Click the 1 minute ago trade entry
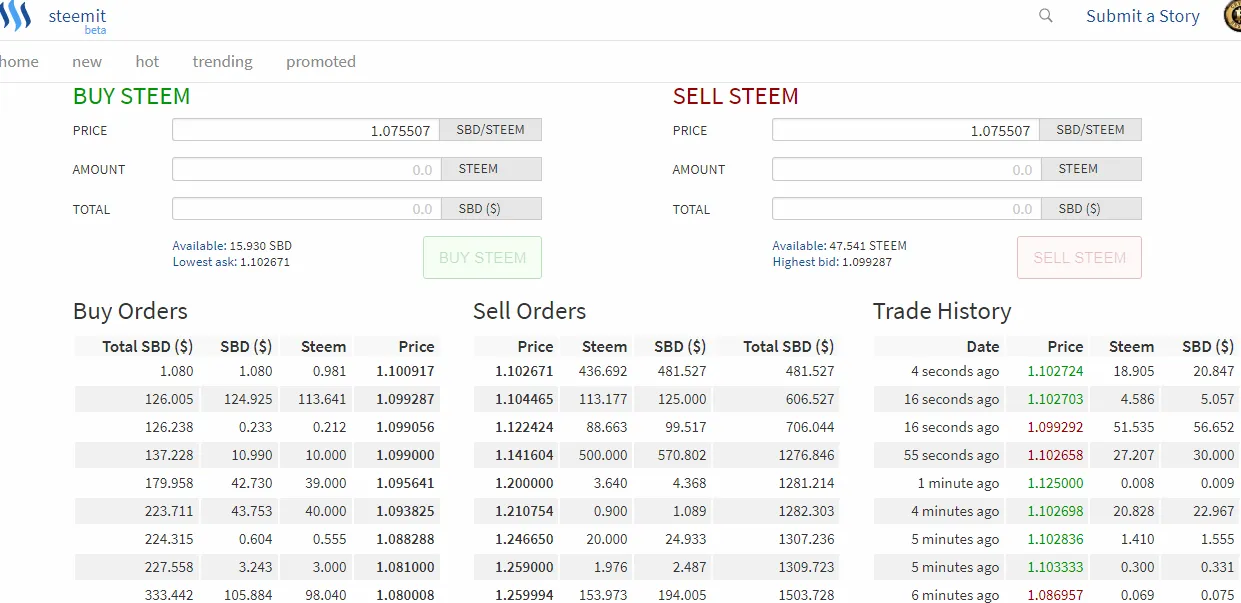The width and height of the screenshot is (1241, 603). pos(958,483)
